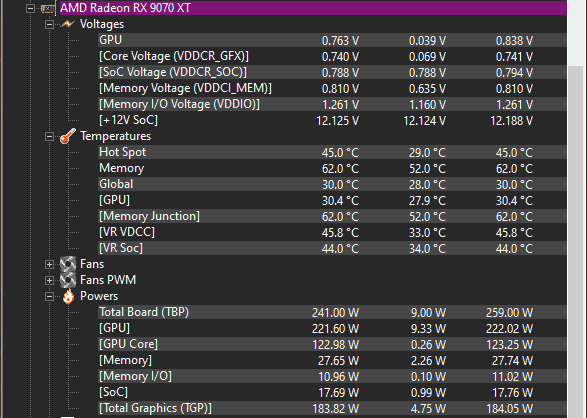Viewport: 587px width, 418px height.
Task: Select the [Memory Junction] row
Action: (x=332, y=216)
